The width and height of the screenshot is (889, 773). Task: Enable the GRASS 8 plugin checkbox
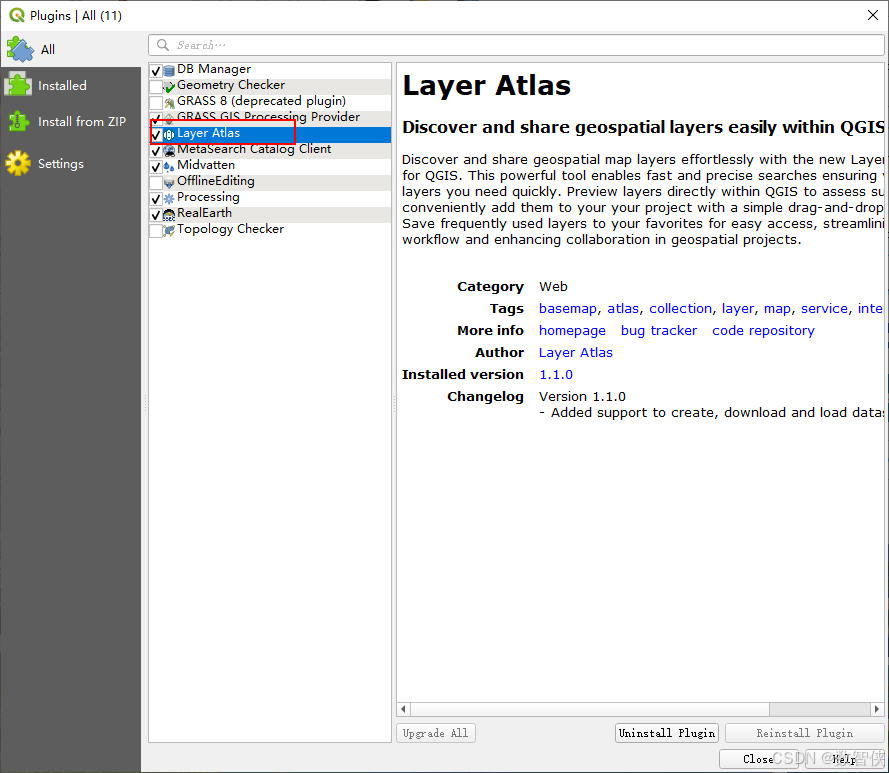pos(156,103)
